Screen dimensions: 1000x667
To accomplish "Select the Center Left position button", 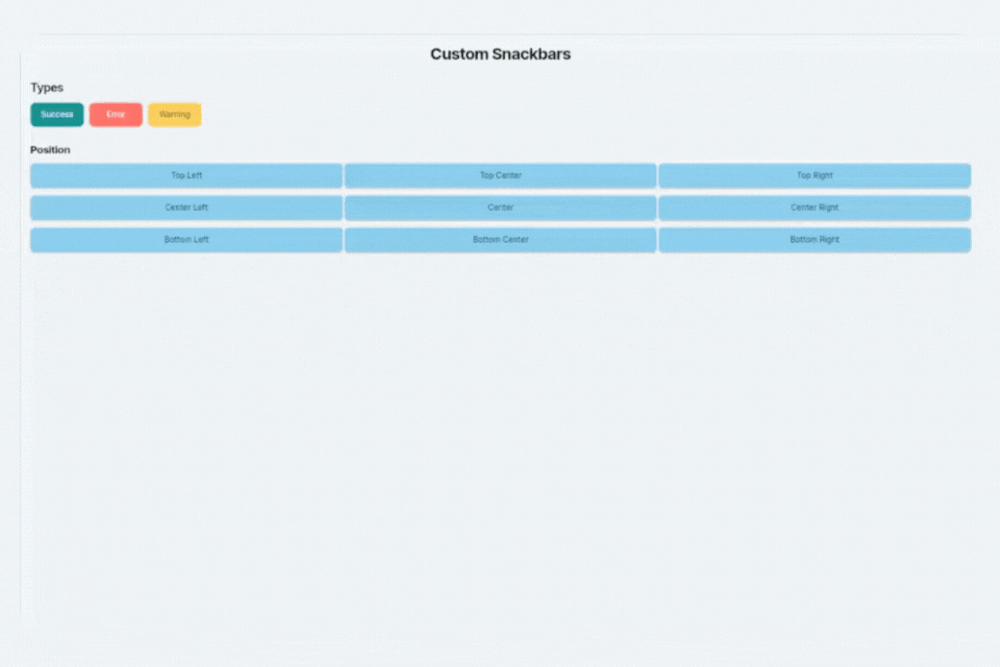I will [186, 208].
